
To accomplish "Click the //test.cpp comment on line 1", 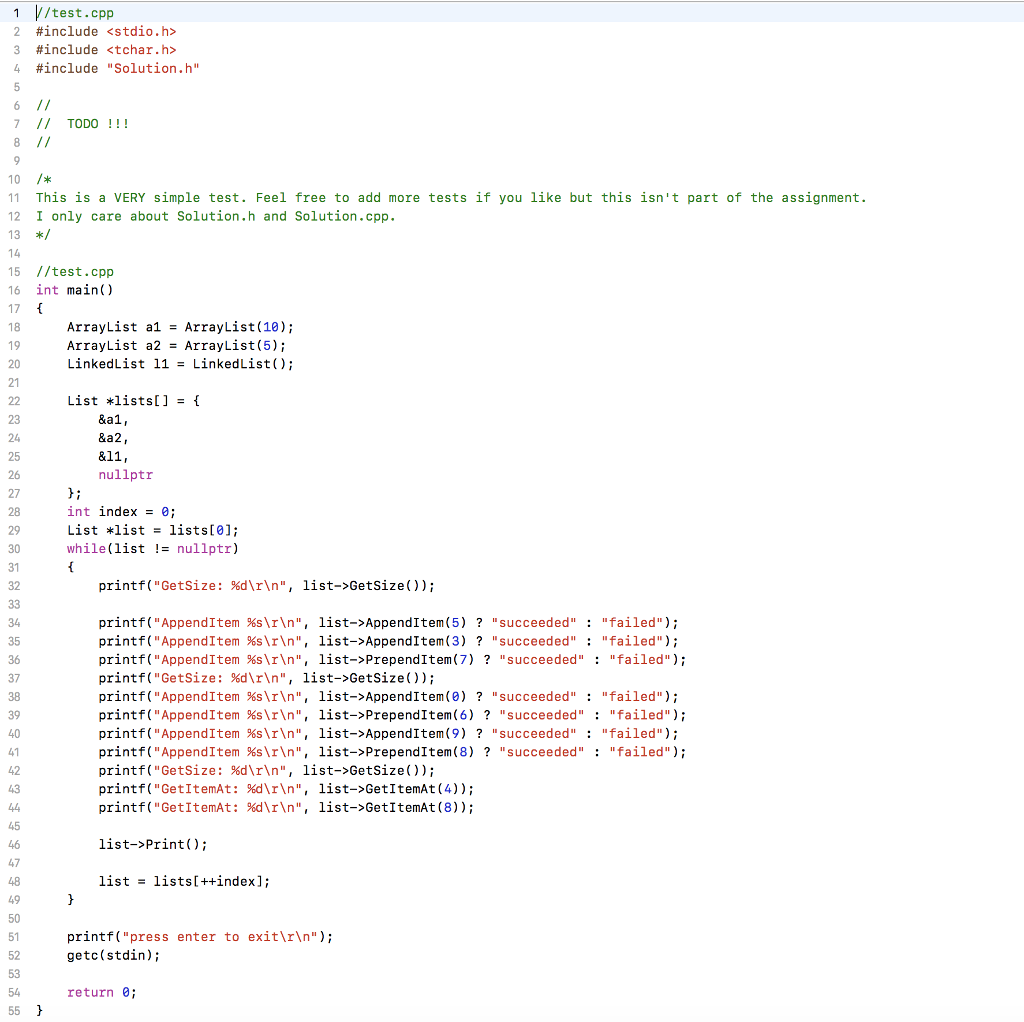I will [75, 13].
